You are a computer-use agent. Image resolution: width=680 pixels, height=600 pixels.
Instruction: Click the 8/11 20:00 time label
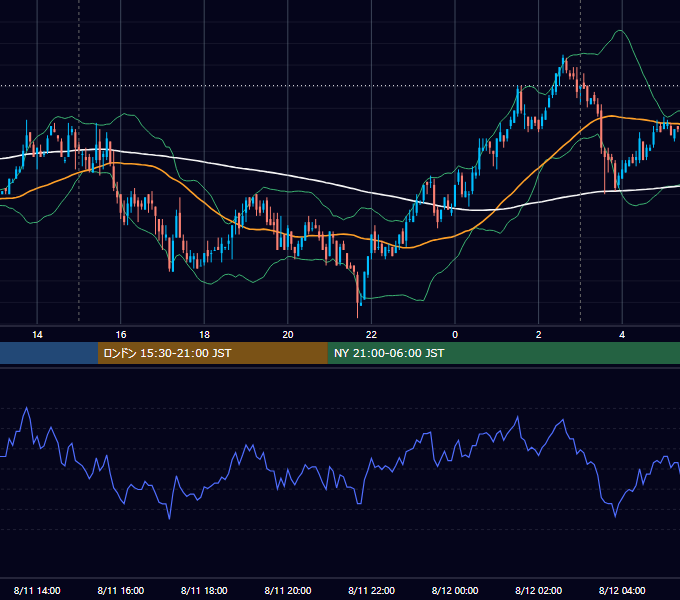click(288, 590)
